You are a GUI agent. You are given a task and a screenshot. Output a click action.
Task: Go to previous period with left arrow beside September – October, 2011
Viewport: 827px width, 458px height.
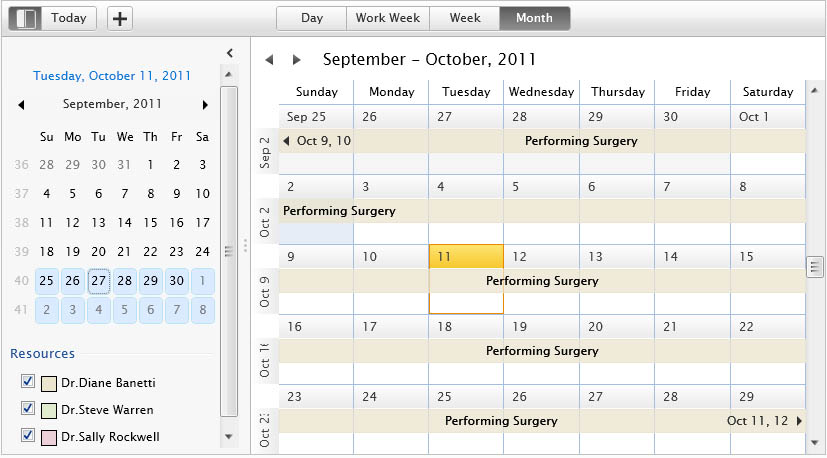pos(270,60)
